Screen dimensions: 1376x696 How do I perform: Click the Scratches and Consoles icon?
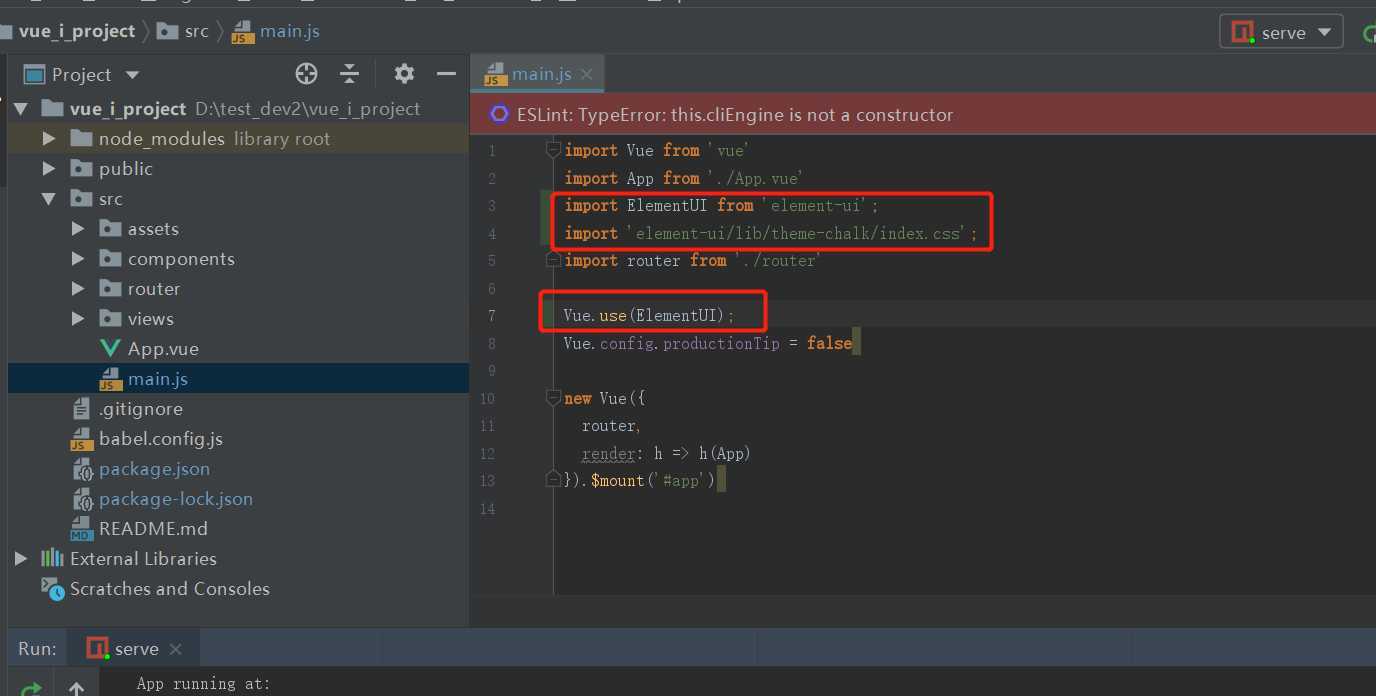coord(52,589)
